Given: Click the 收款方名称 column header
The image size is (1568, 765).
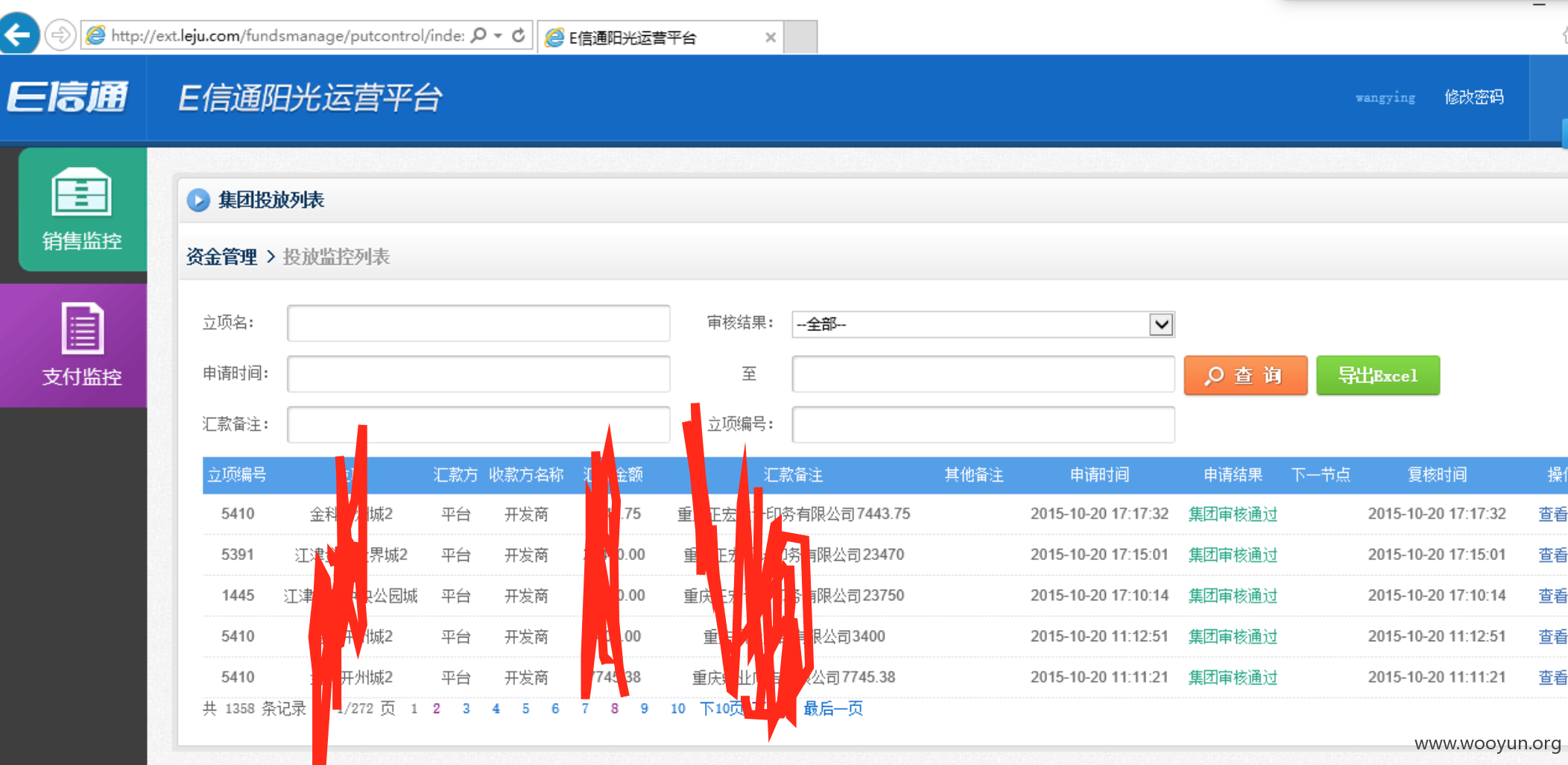Looking at the screenshot, I should [526, 475].
